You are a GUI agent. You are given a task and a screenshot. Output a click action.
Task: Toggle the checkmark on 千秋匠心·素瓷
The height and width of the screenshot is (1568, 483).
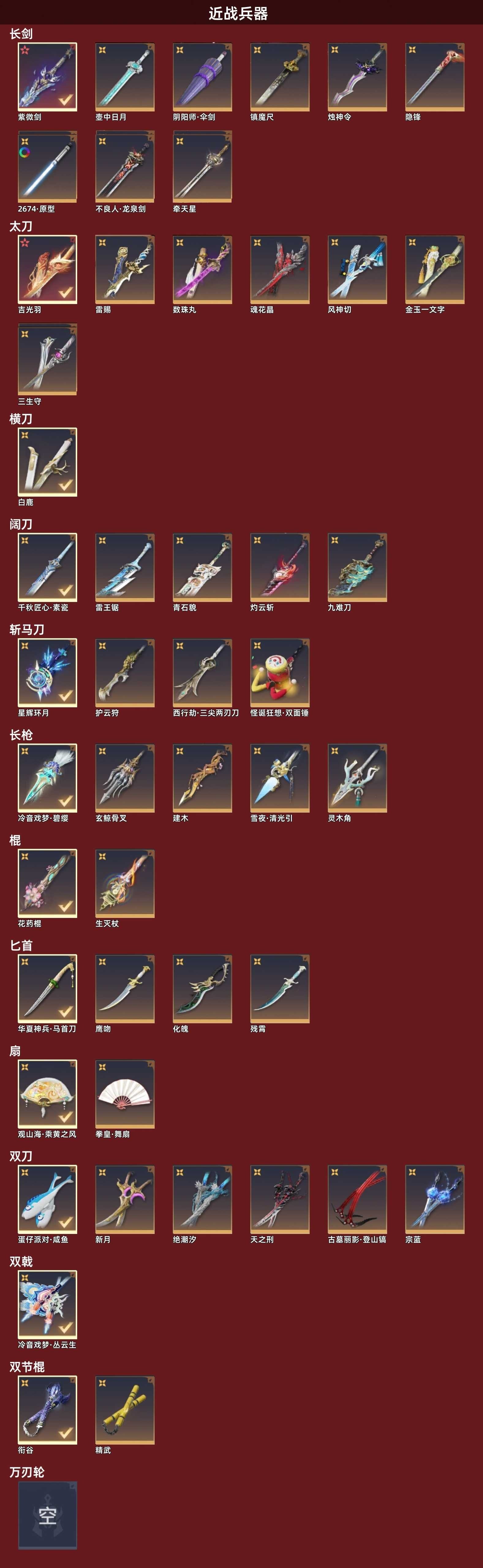[x=65, y=590]
